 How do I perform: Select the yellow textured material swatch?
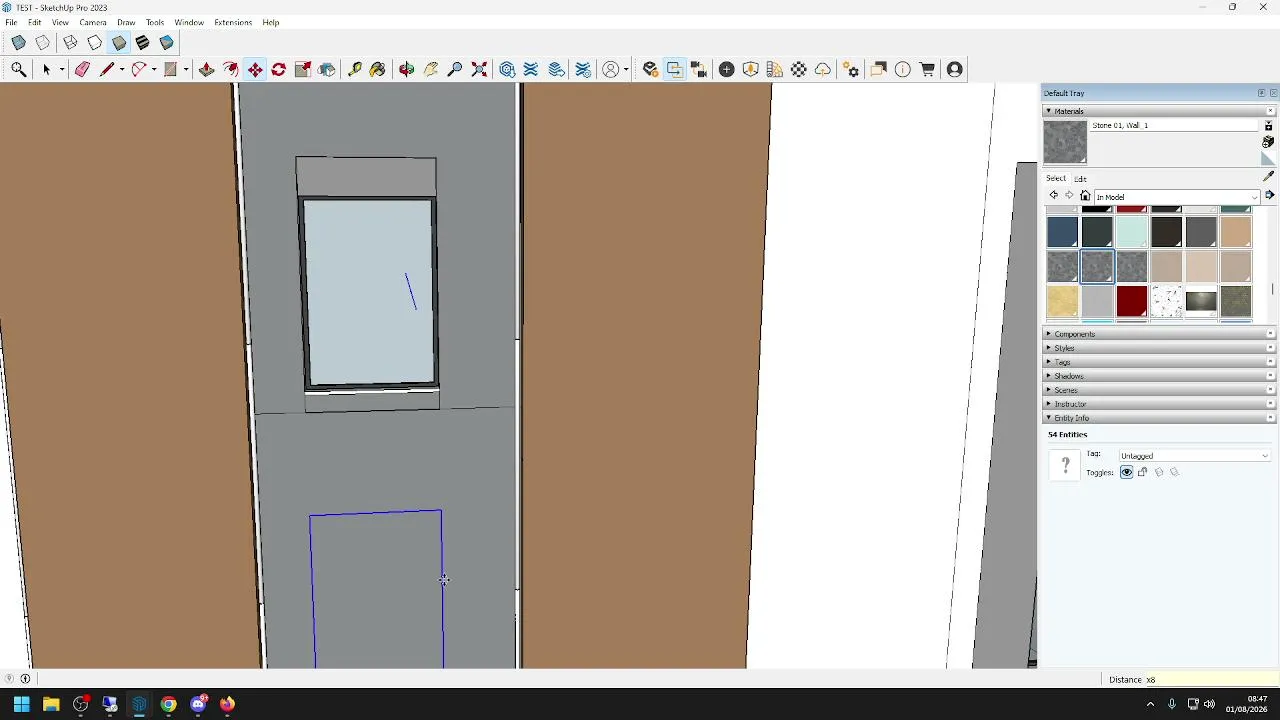[1063, 301]
